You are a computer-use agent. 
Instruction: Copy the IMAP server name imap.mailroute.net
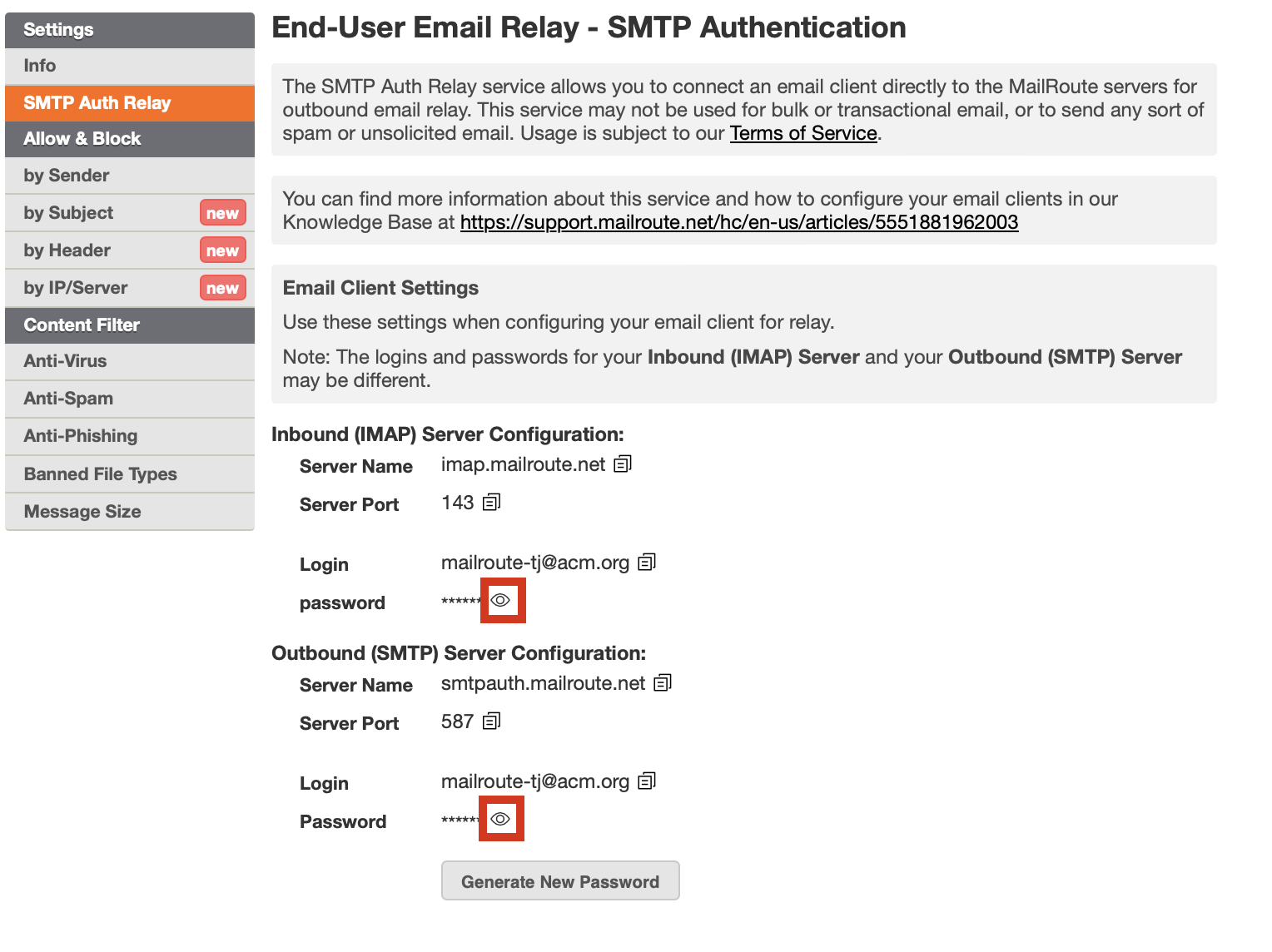point(623,464)
